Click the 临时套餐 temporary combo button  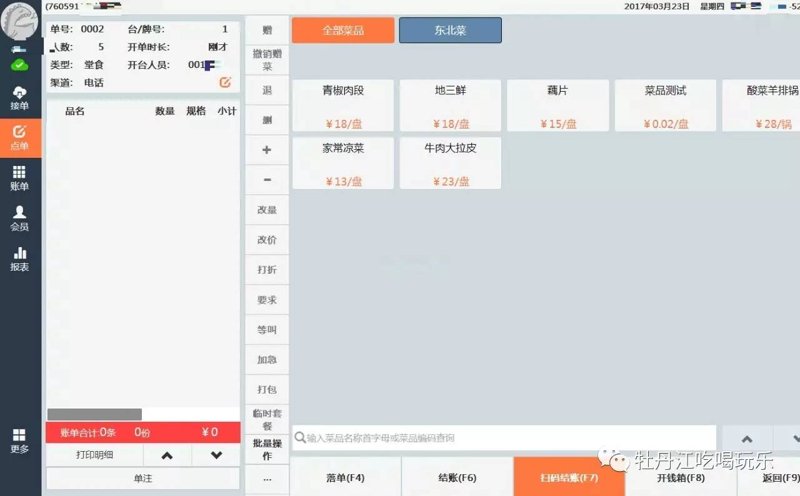click(267, 419)
